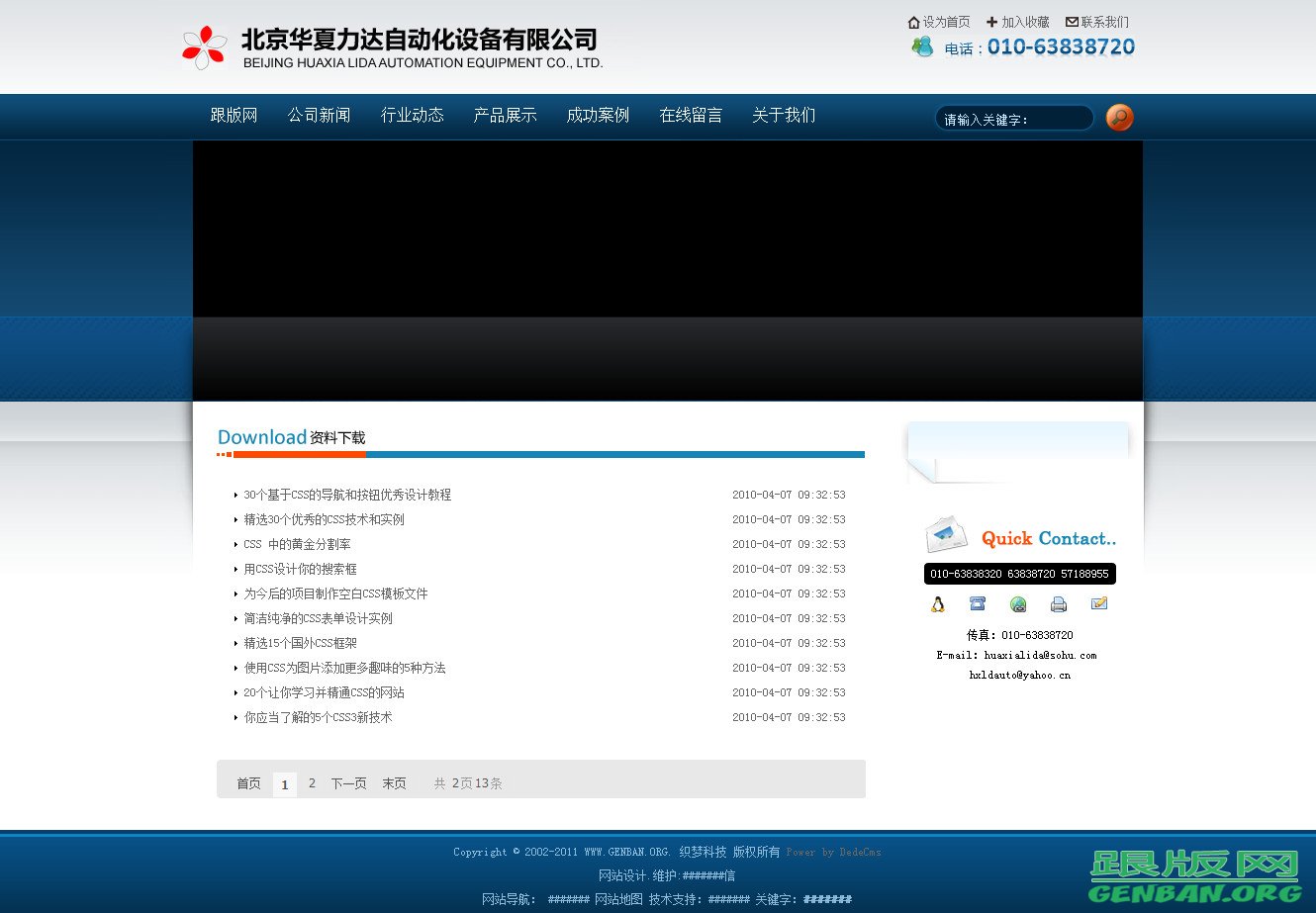Open the 关于我们 page

[783, 116]
